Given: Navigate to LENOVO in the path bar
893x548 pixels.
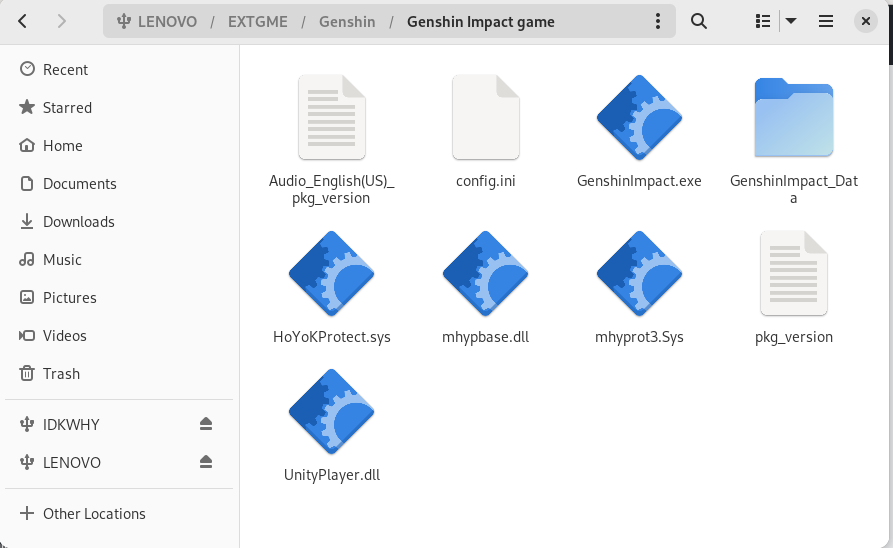Looking at the screenshot, I should [x=157, y=22].
